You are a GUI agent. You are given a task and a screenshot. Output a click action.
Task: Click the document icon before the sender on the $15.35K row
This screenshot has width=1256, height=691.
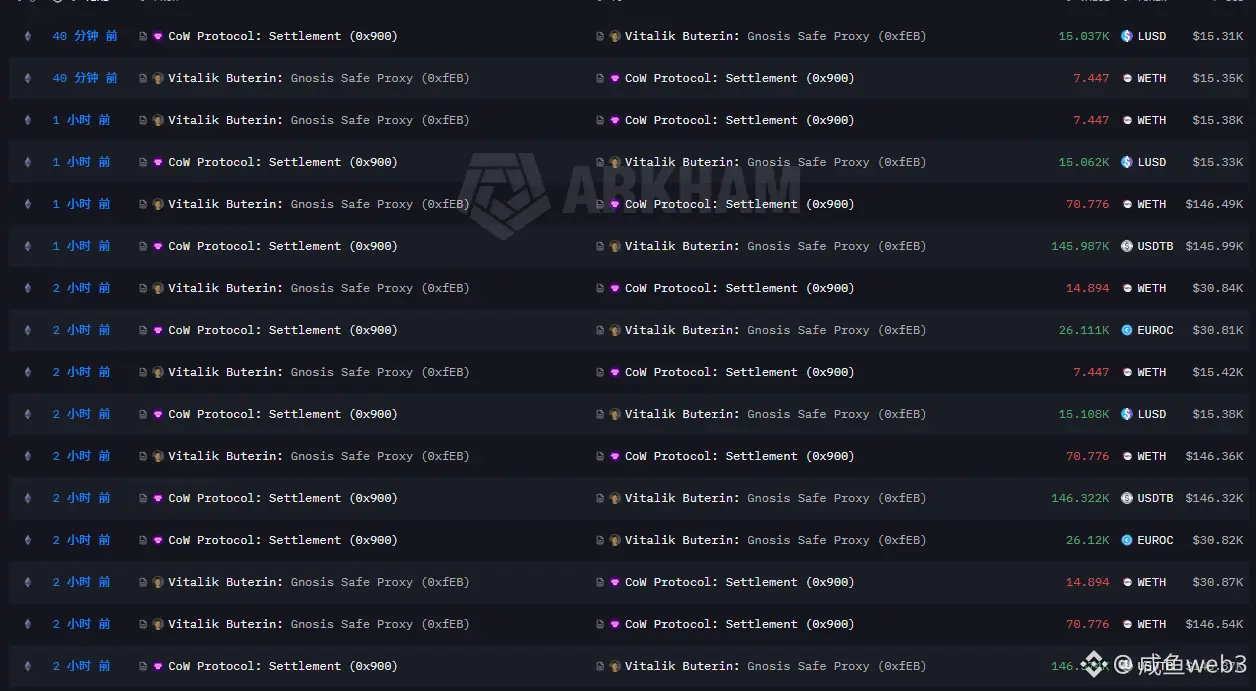pos(144,78)
